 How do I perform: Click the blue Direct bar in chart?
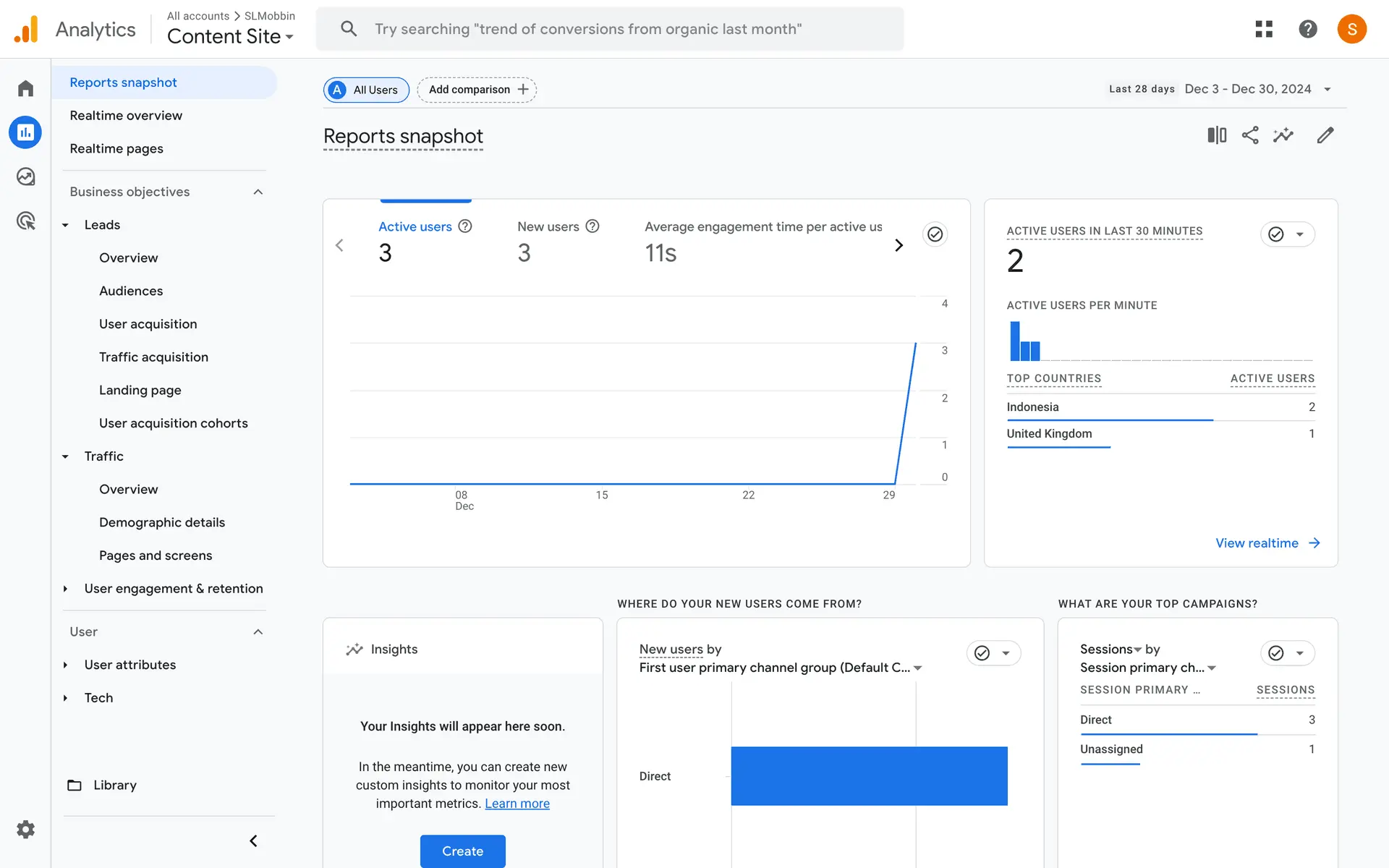[868, 775]
